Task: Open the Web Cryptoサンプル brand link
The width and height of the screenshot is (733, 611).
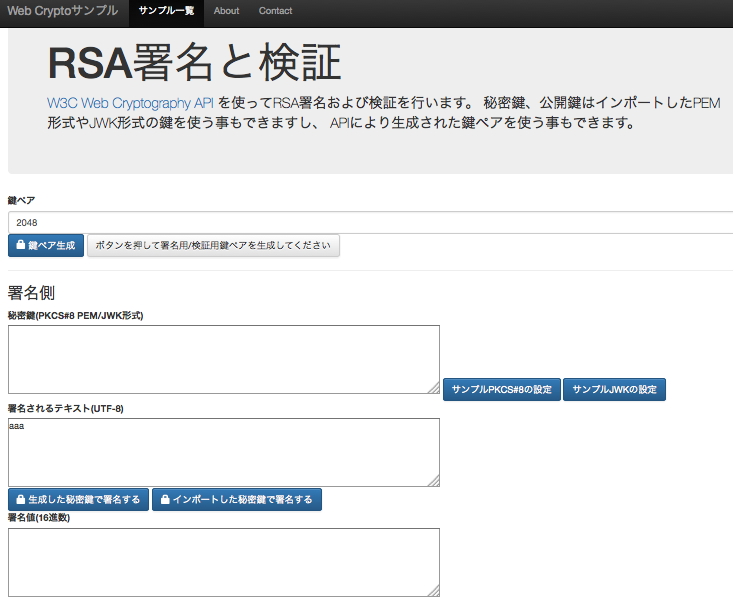Action: click(x=63, y=11)
